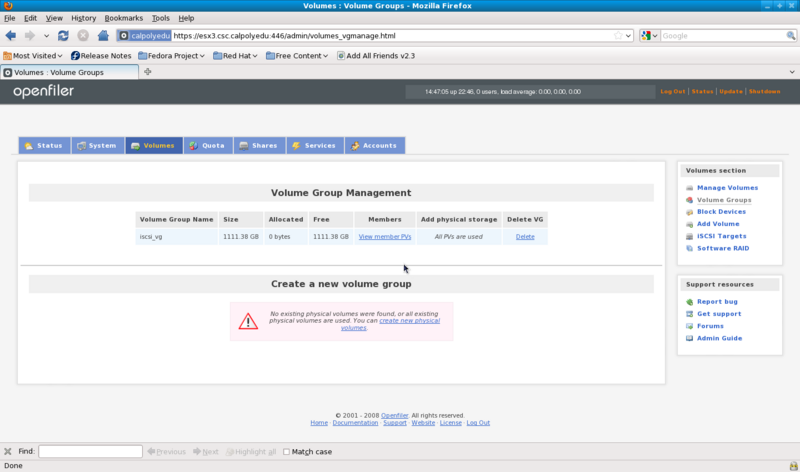Expand the address bar URL dropdown
Screen dimensions: 800x472
point(629,36)
